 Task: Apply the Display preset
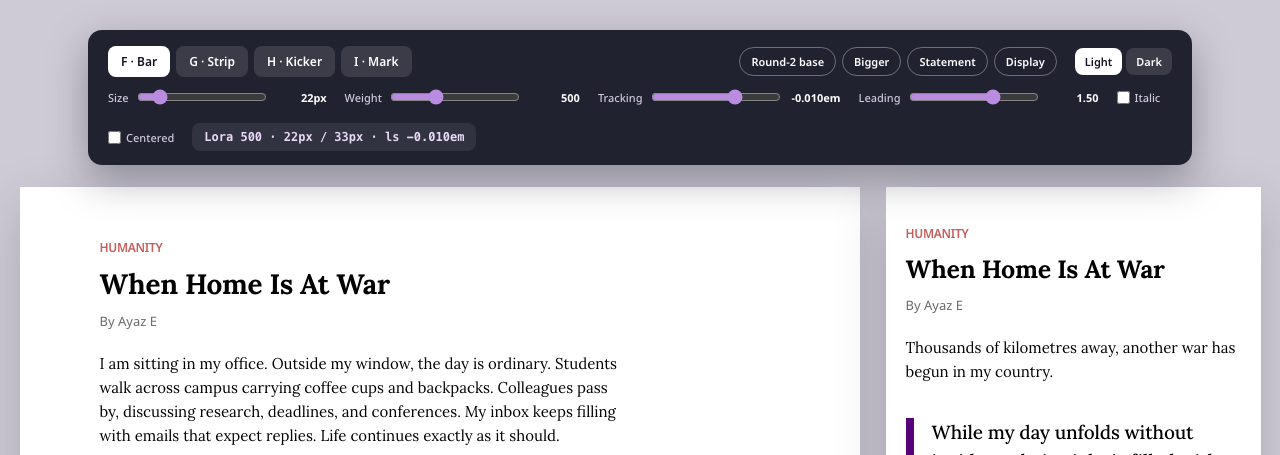point(1025,62)
